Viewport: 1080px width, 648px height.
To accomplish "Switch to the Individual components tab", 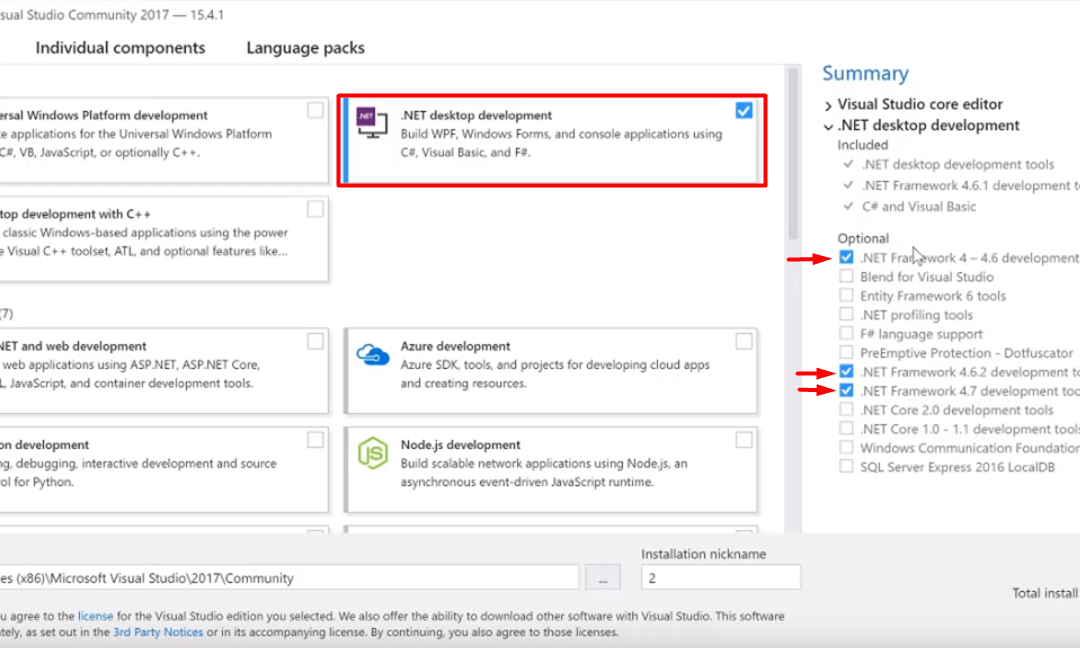I will pos(121,48).
